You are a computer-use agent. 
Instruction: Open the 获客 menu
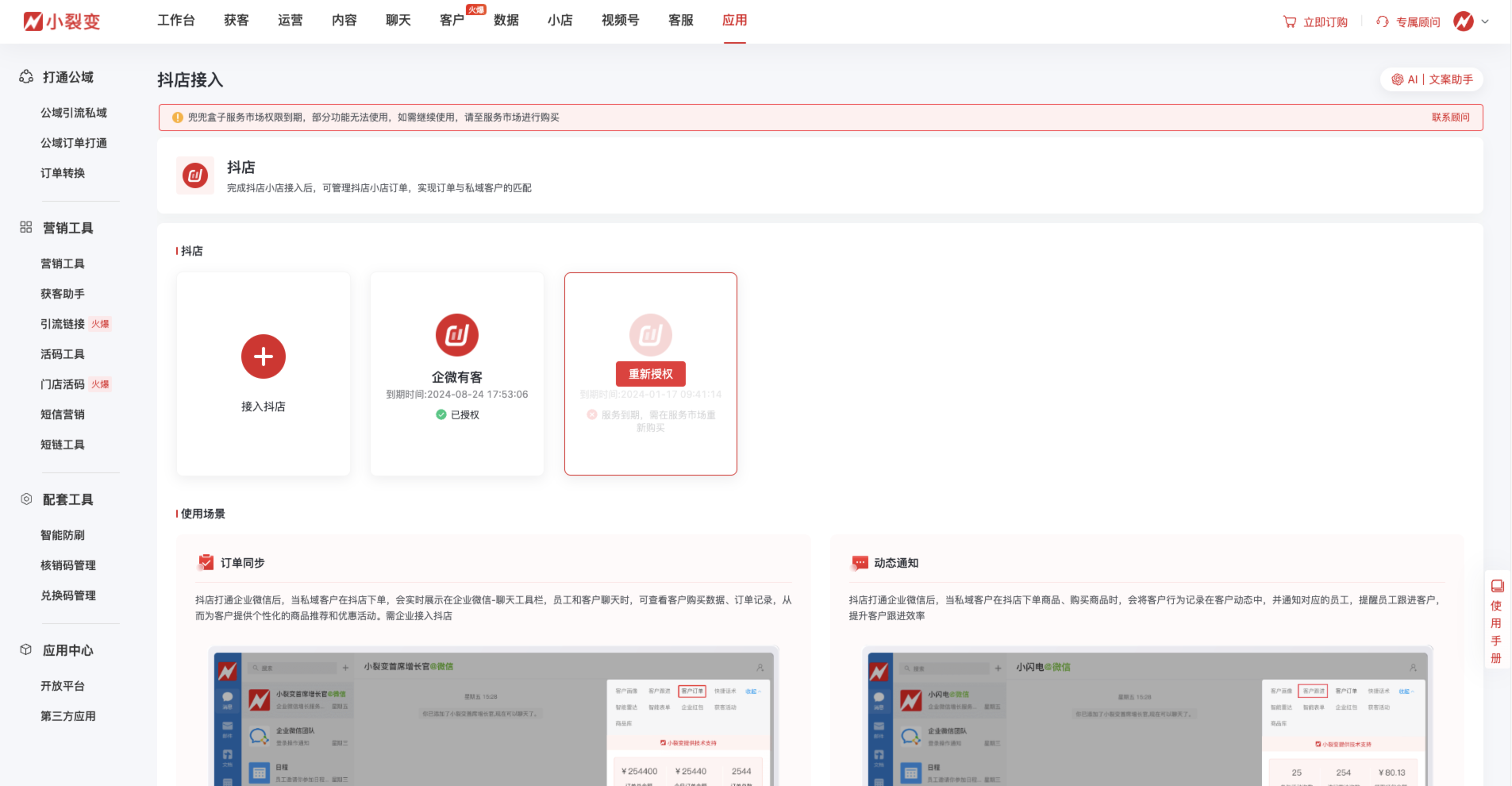click(x=237, y=21)
